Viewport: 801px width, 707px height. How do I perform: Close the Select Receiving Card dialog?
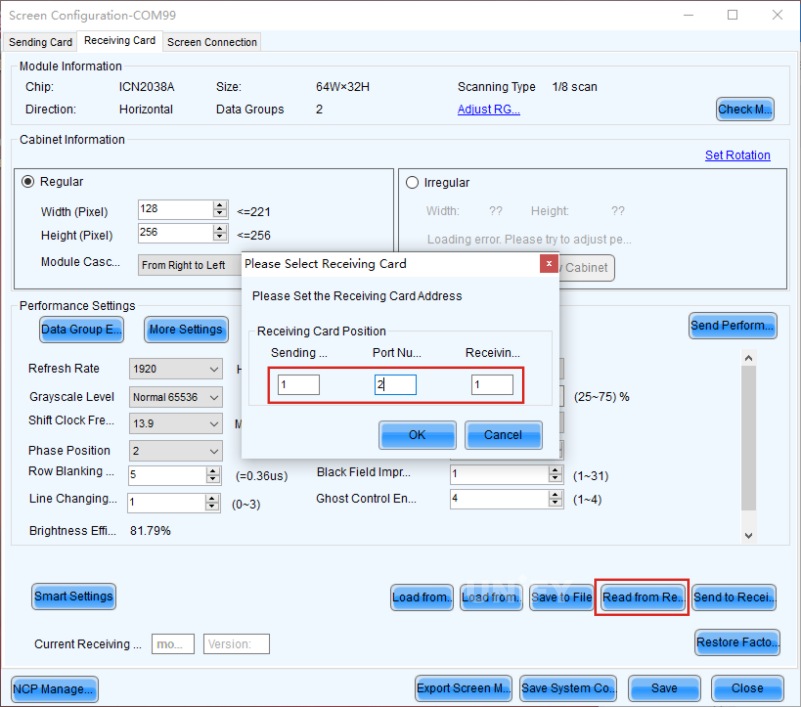(549, 264)
